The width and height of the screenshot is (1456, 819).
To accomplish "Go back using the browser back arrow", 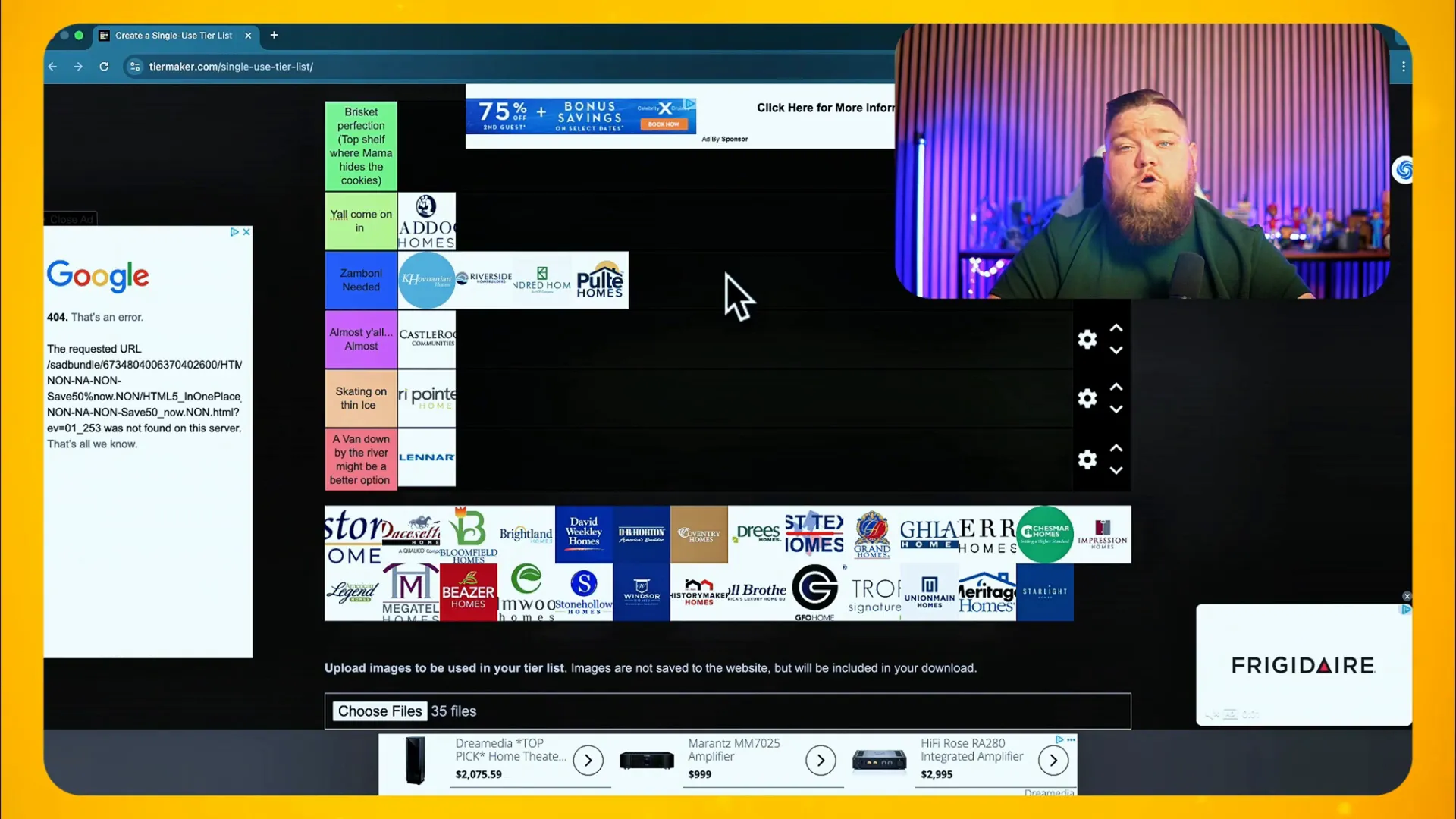I will point(52,67).
